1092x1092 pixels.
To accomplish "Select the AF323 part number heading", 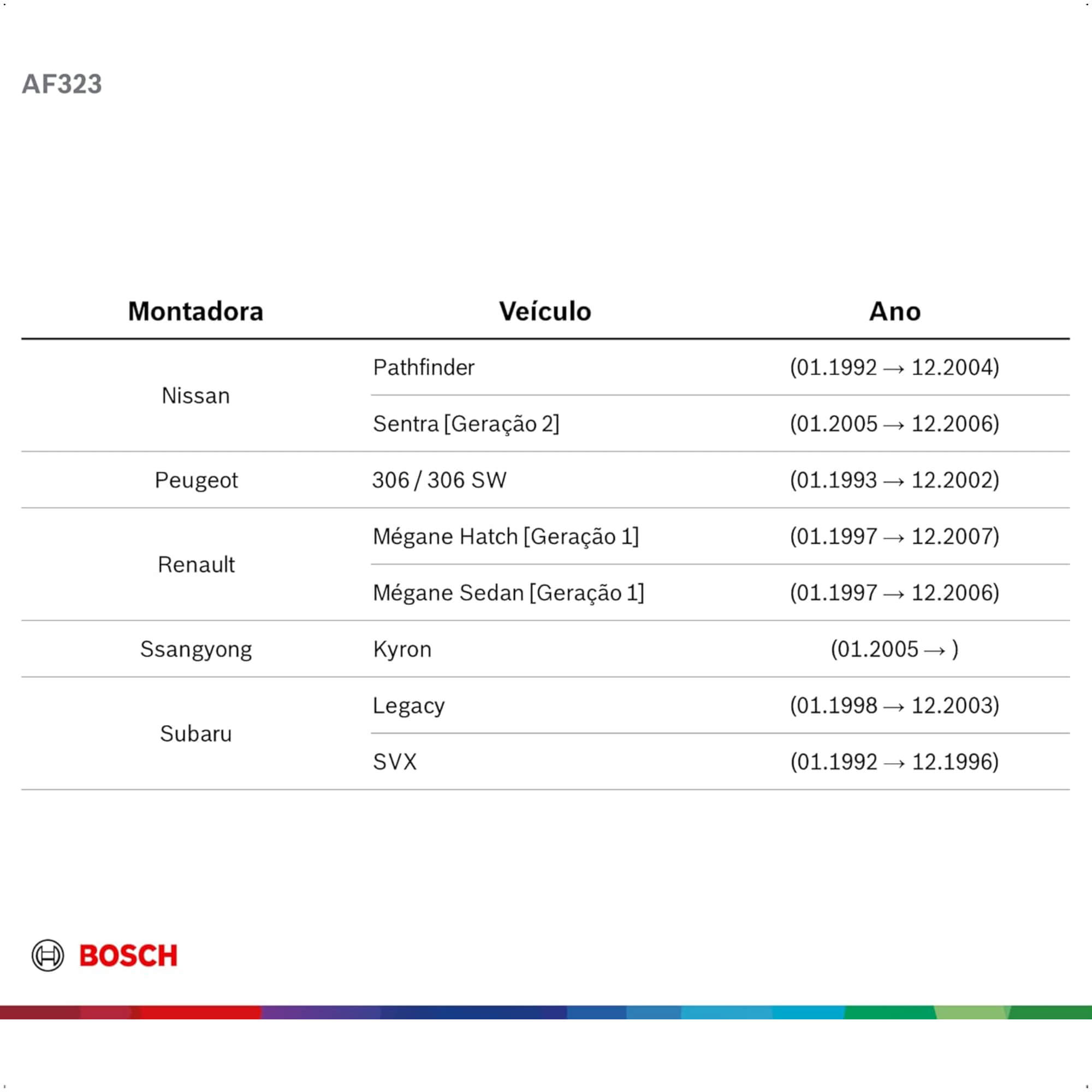I will pos(62,84).
